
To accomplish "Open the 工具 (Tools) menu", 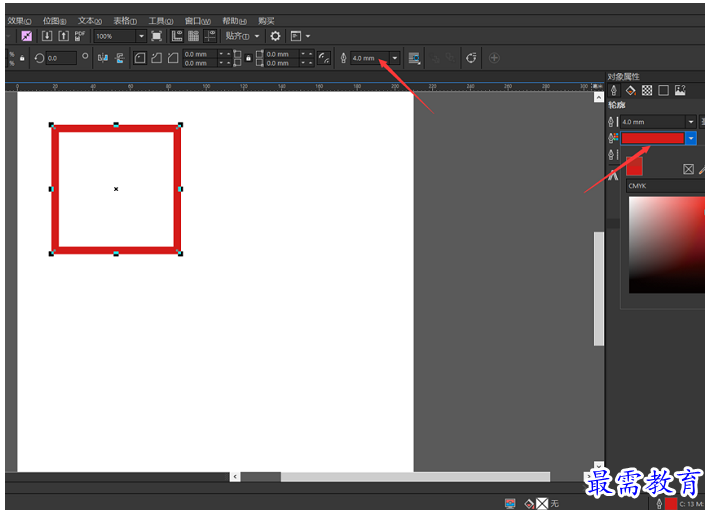I will coord(161,21).
